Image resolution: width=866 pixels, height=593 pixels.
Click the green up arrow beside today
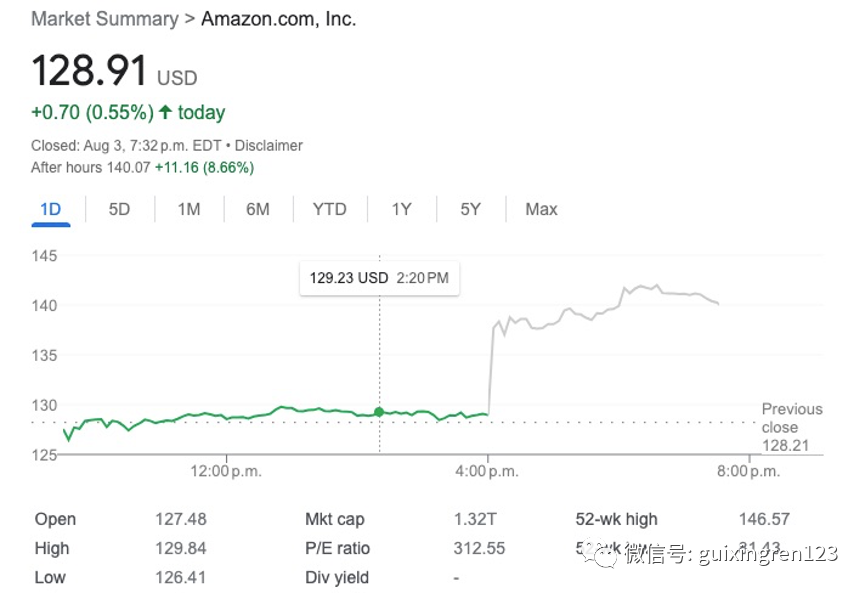[164, 112]
